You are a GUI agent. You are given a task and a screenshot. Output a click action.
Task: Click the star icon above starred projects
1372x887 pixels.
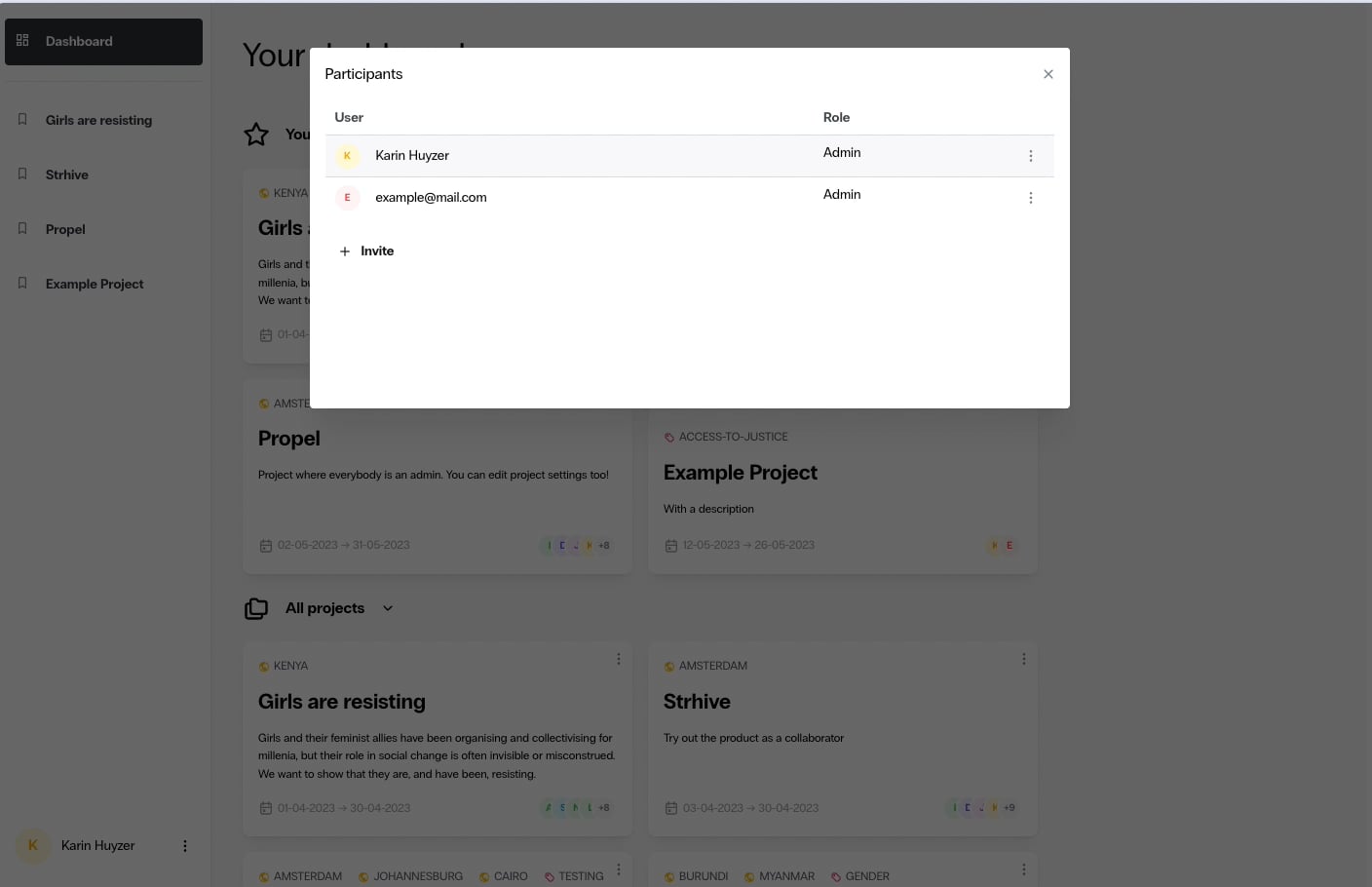tap(256, 135)
